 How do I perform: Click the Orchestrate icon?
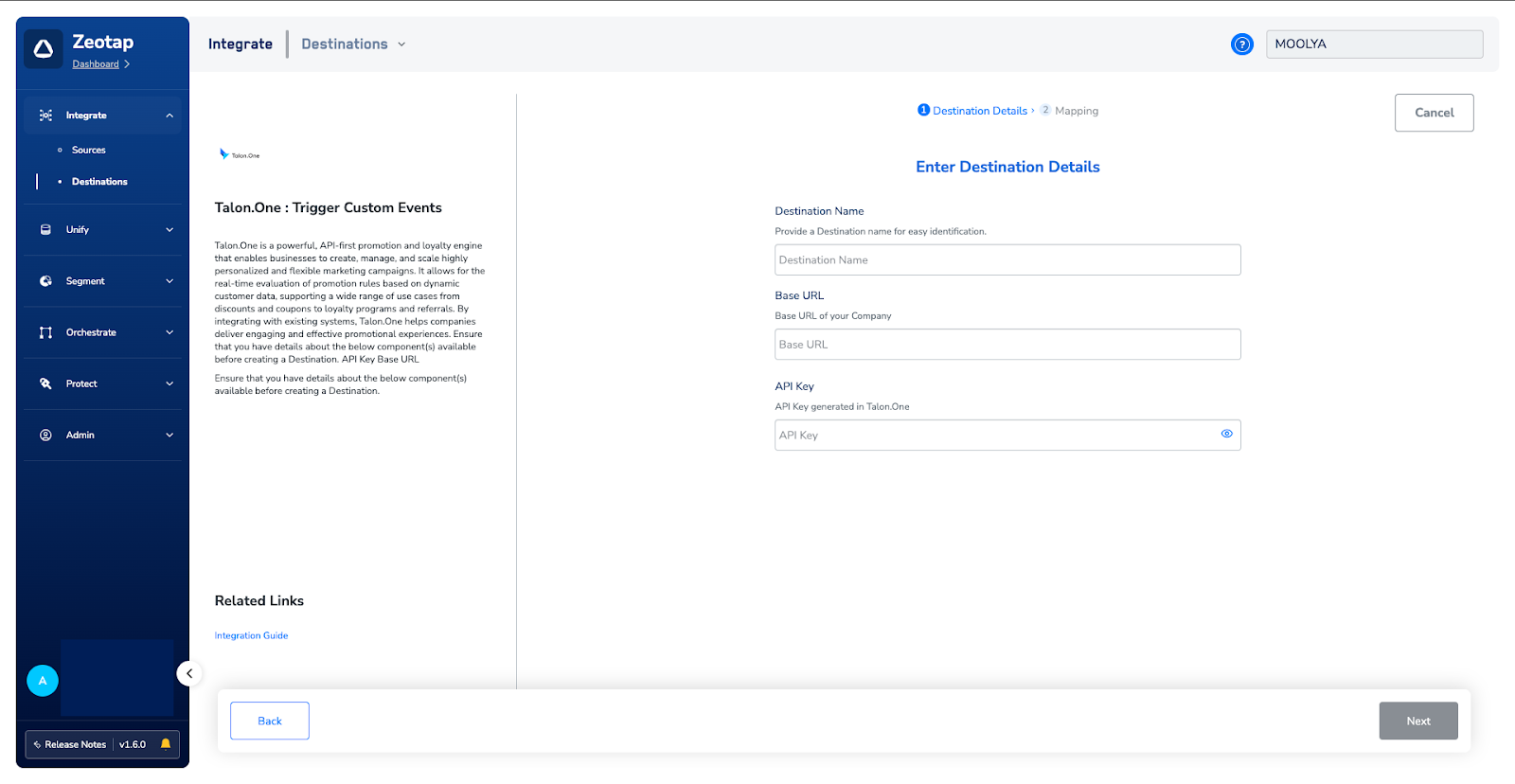[x=45, y=332]
